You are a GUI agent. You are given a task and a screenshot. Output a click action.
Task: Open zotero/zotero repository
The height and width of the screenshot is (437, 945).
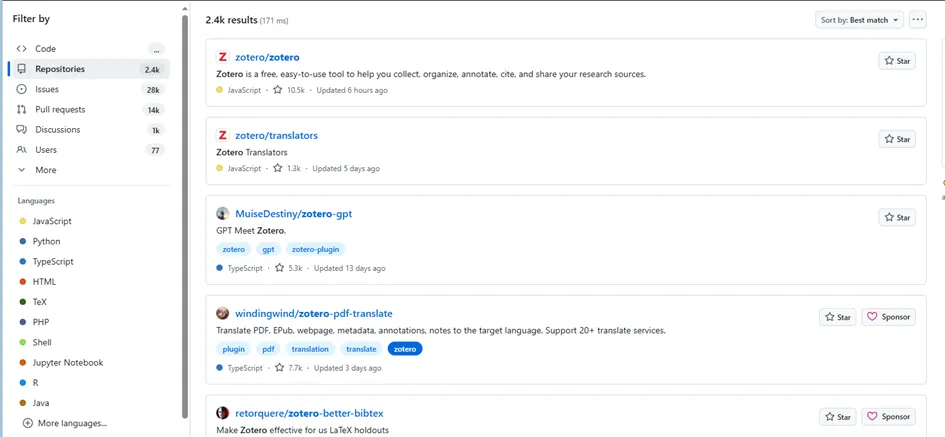[267, 57]
